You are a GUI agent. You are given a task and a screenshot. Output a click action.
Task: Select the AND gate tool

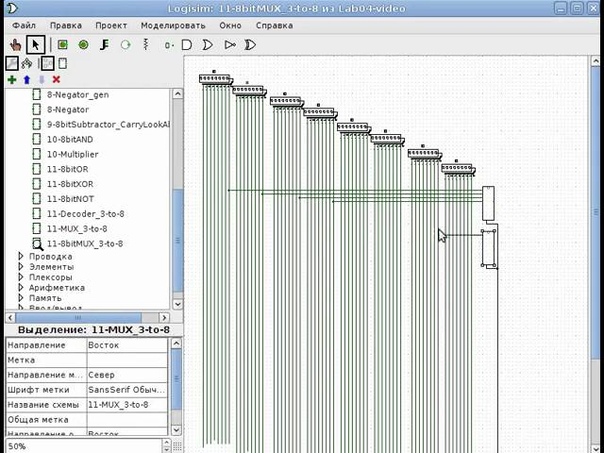coord(187,45)
